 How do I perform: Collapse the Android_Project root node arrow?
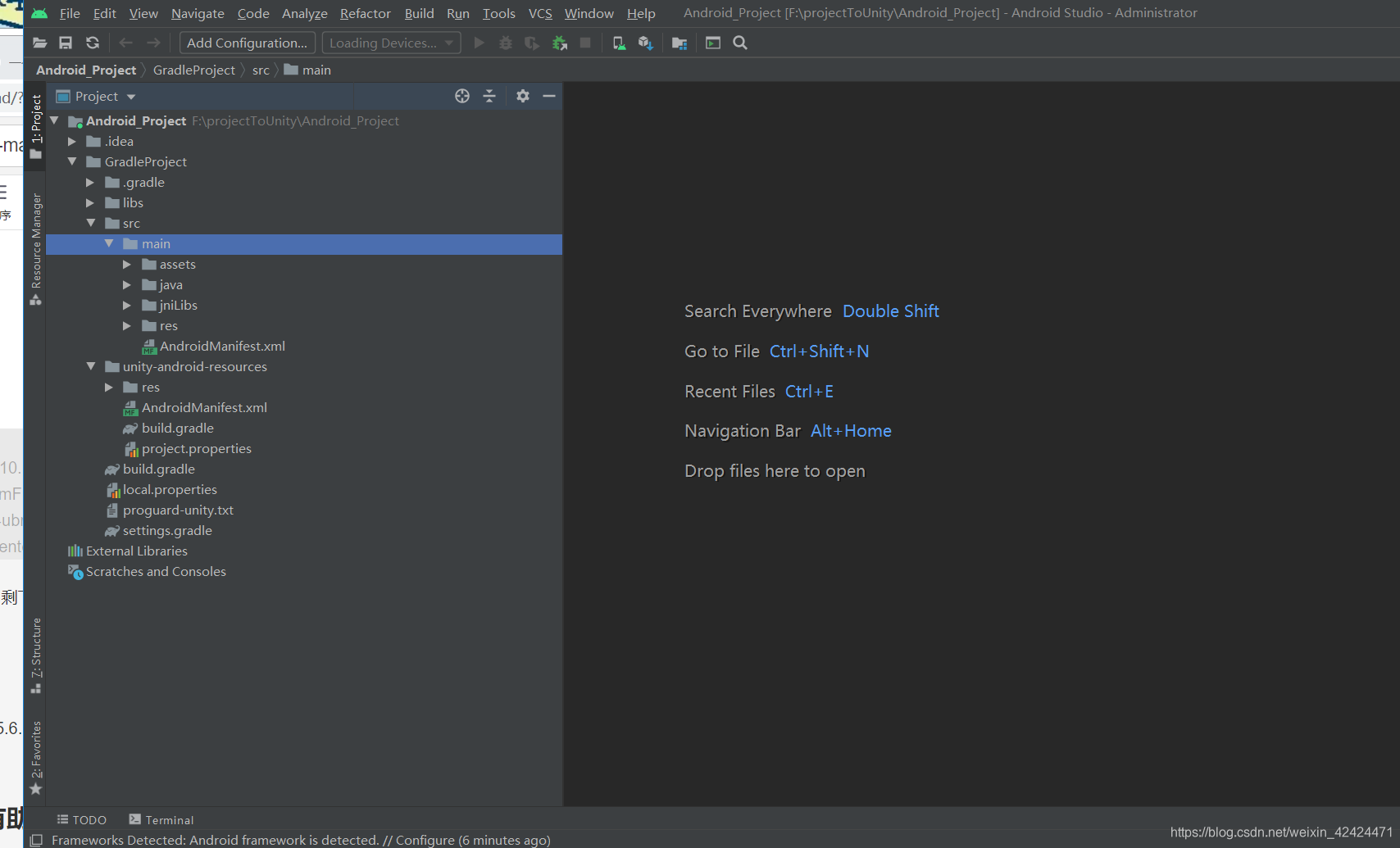click(x=54, y=120)
